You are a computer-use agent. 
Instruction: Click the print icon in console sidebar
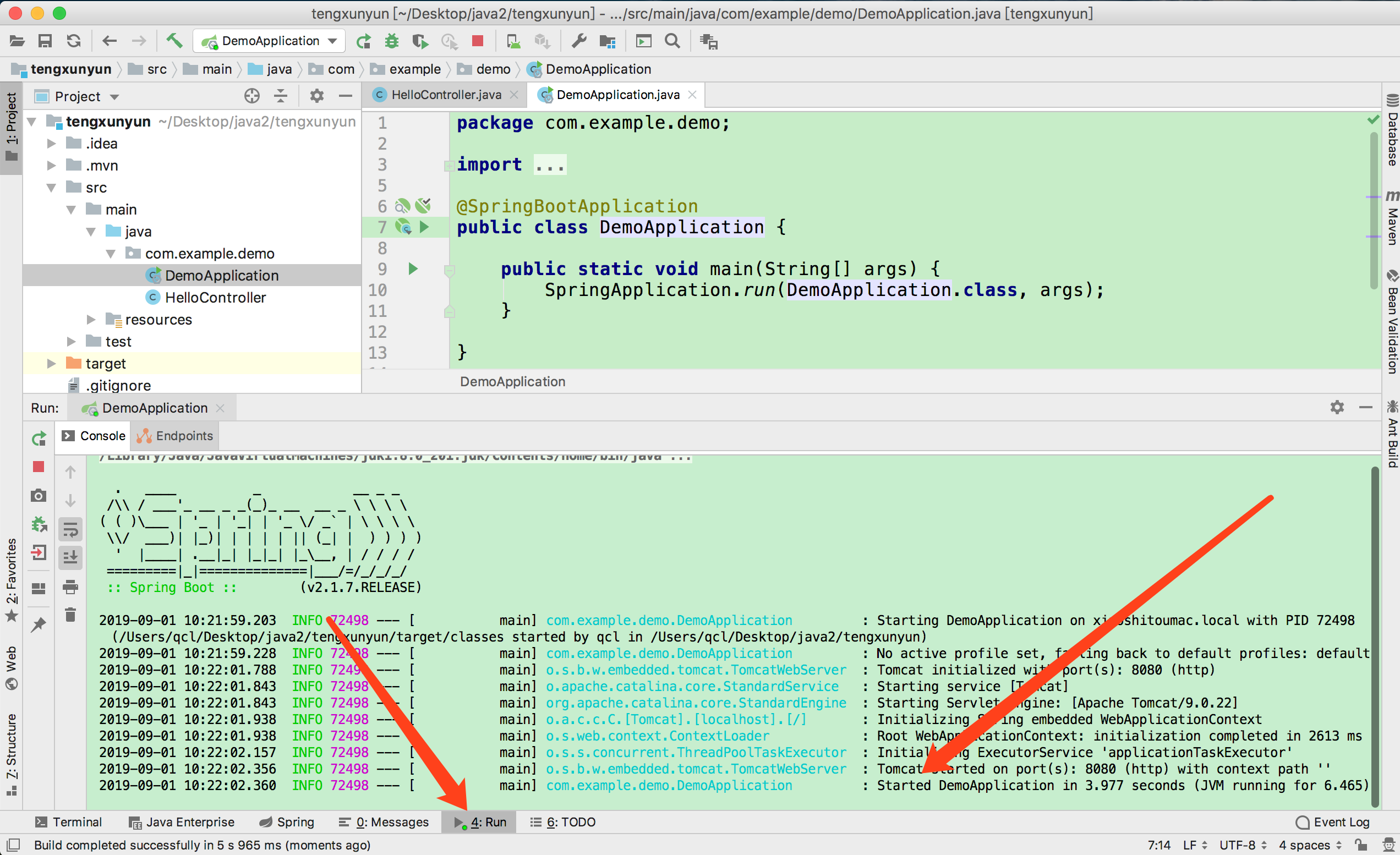[x=70, y=587]
